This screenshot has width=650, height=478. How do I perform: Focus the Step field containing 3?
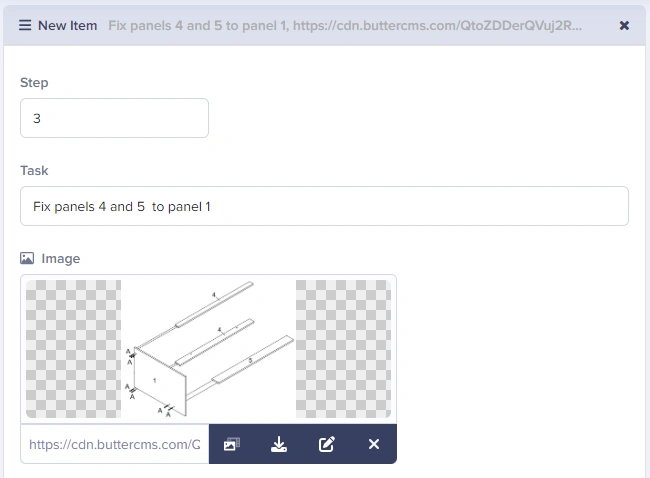click(x=114, y=118)
